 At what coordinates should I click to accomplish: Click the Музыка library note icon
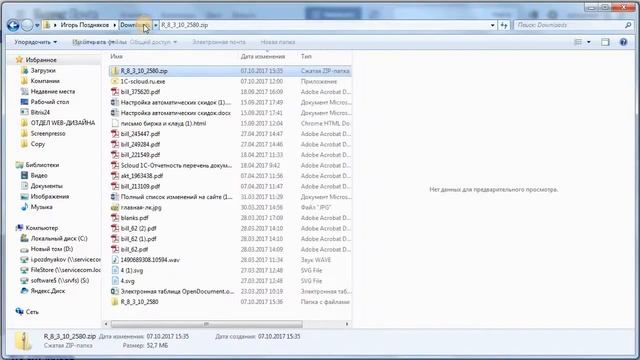tap(24, 207)
